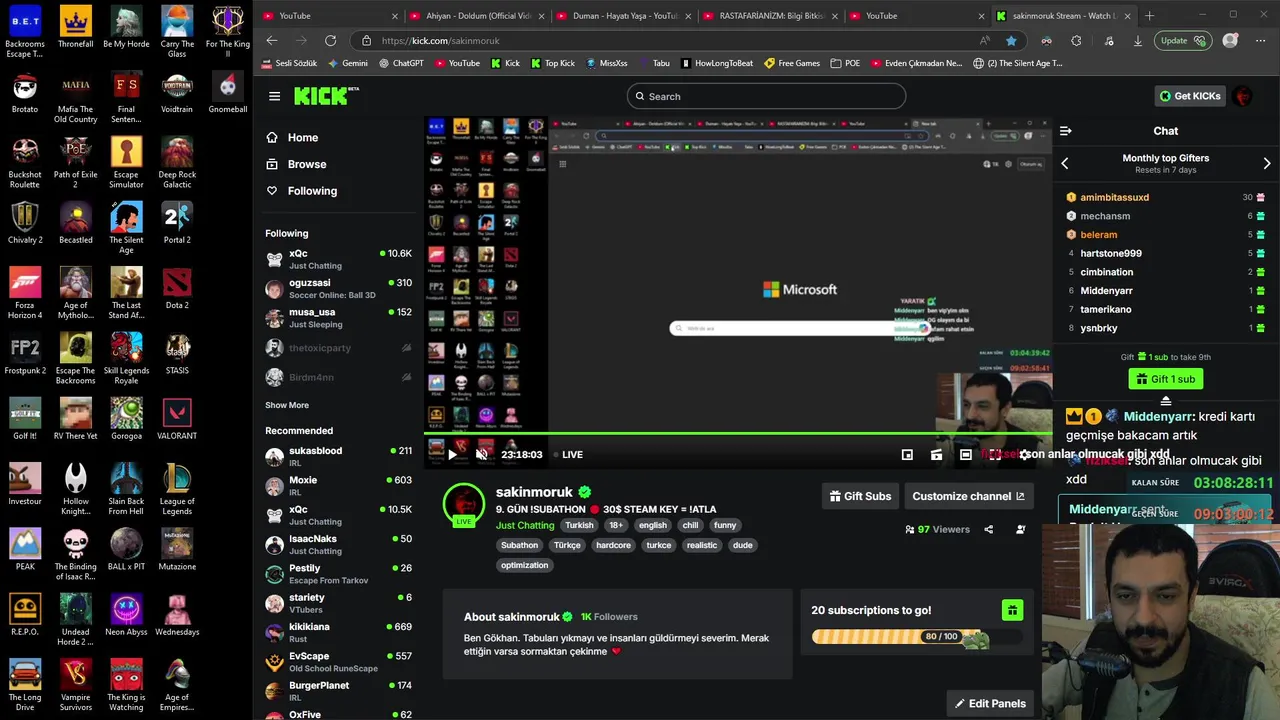Viewport: 1280px width, 720px height.
Task: Collapse the chat panel
Action: pyautogui.click(x=1066, y=131)
